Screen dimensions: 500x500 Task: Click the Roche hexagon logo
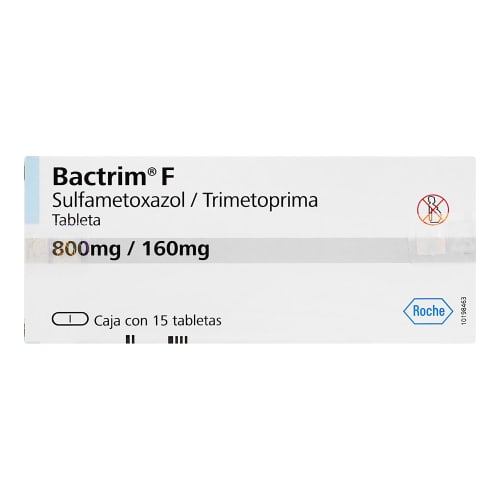click(x=428, y=311)
